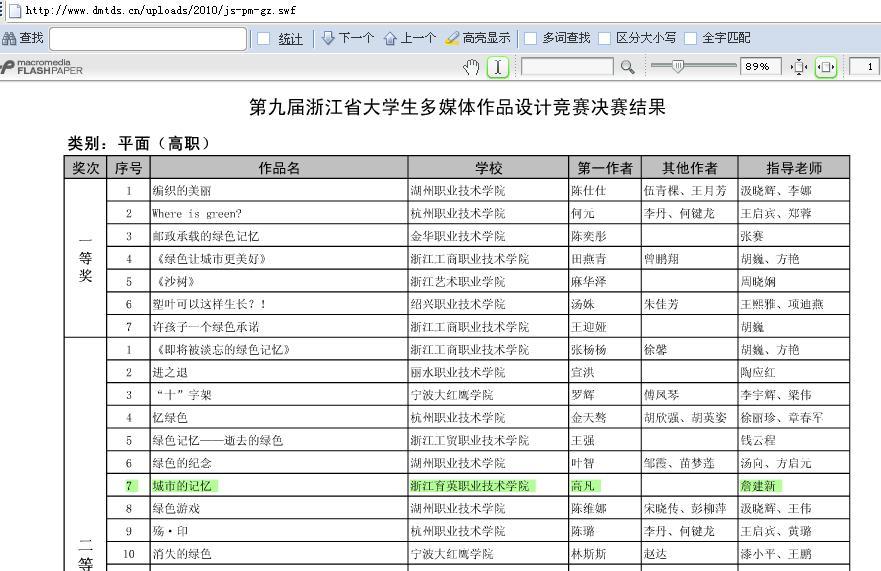Viewport: 881px width, 571px height.
Task: Check the 全字匹配 option
Action: pyautogui.click(x=690, y=38)
